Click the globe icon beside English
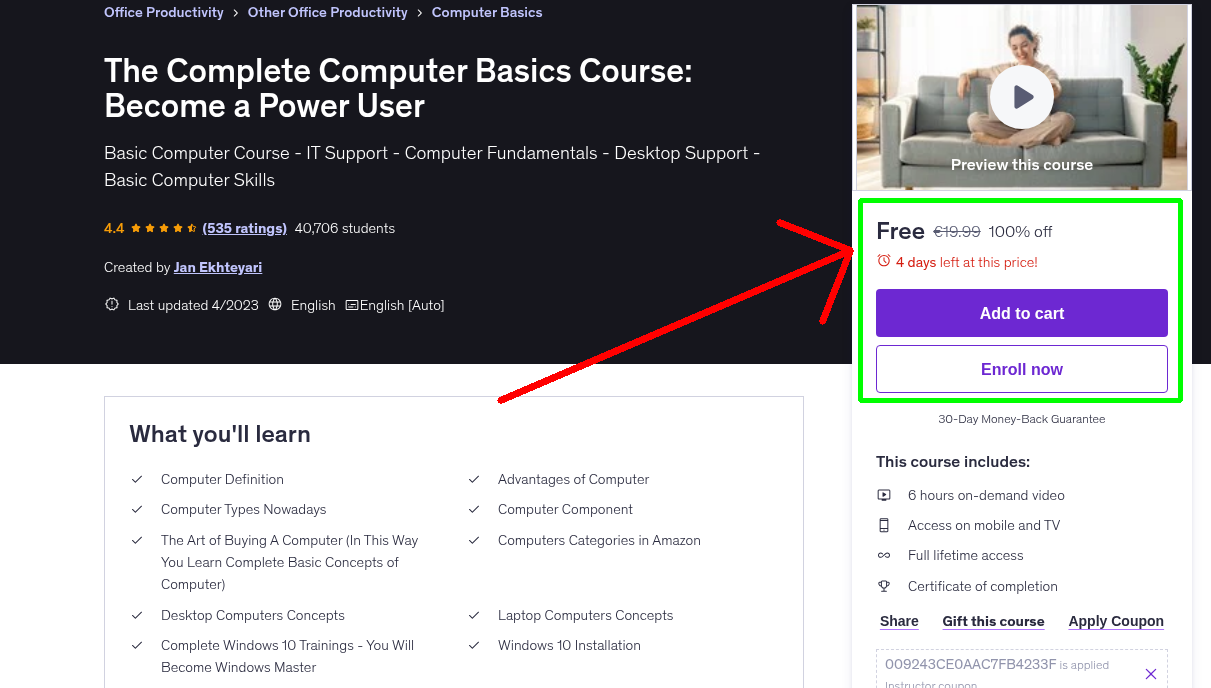The height and width of the screenshot is (688, 1211). click(276, 305)
